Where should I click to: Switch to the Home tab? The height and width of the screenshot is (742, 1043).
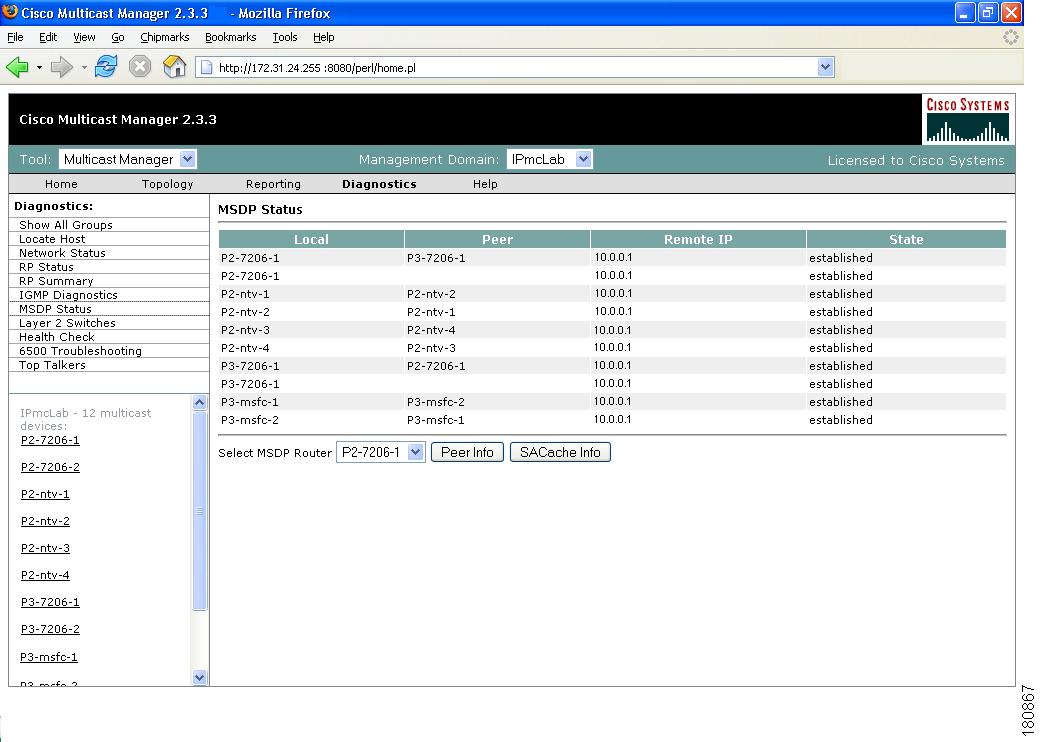[x=61, y=184]
